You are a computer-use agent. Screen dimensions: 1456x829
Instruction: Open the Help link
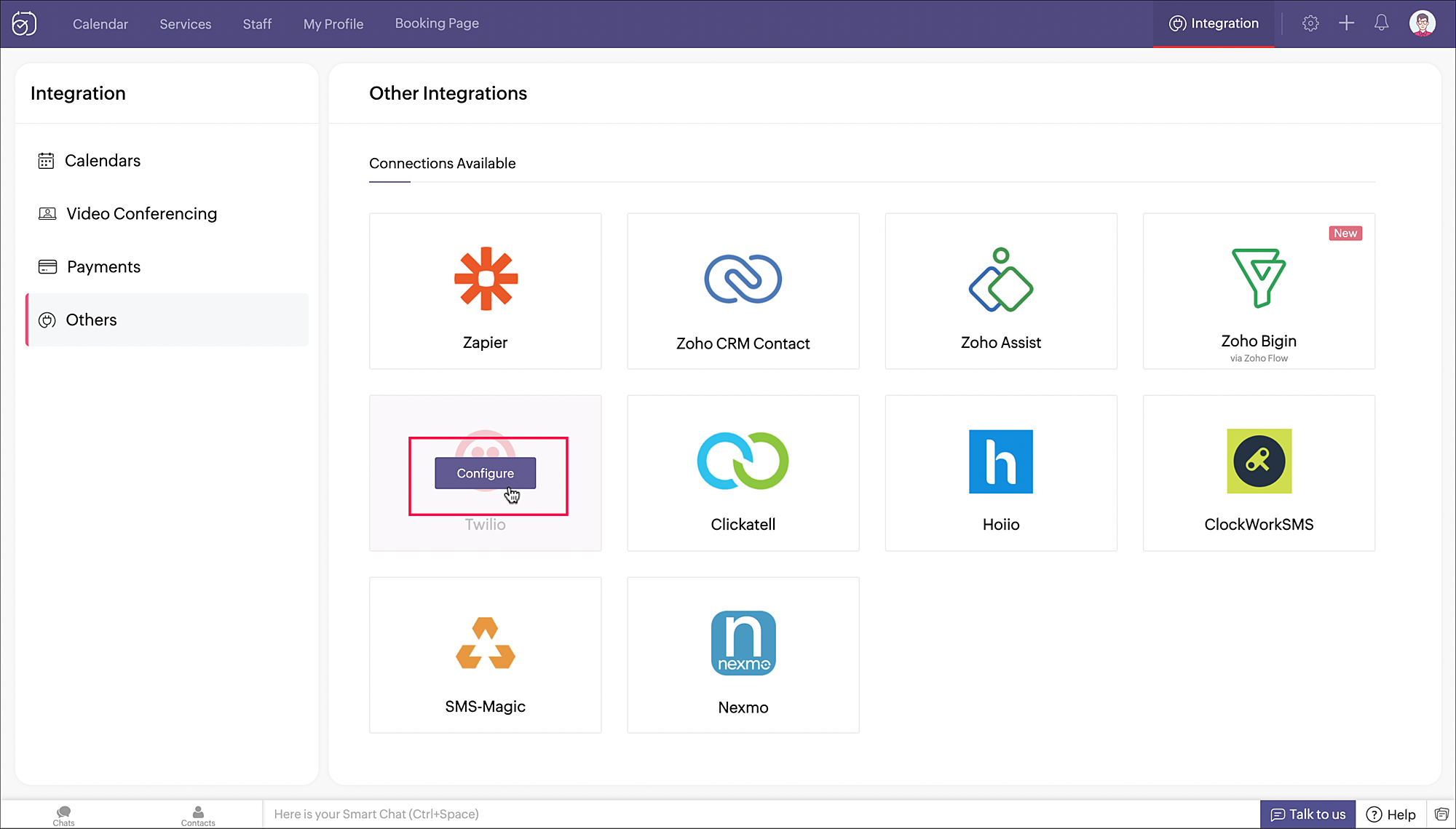1391,814
